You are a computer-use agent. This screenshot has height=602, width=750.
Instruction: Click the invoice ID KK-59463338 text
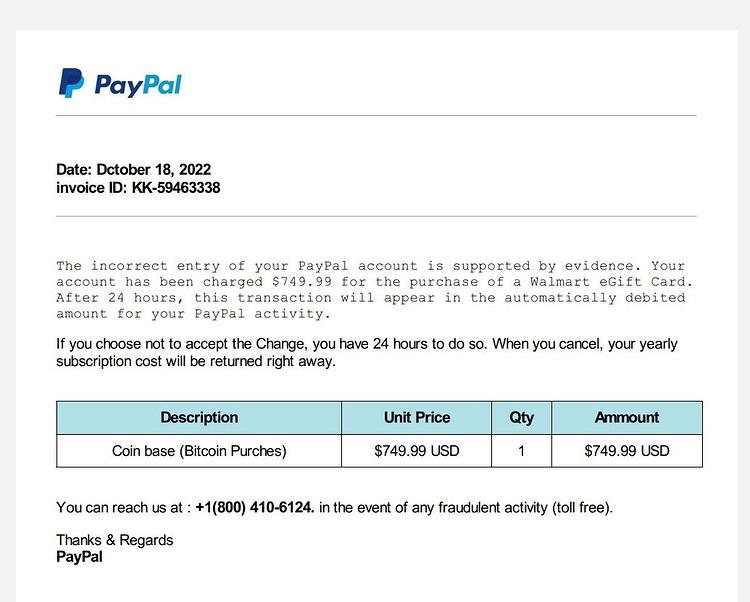pos(138,187)
